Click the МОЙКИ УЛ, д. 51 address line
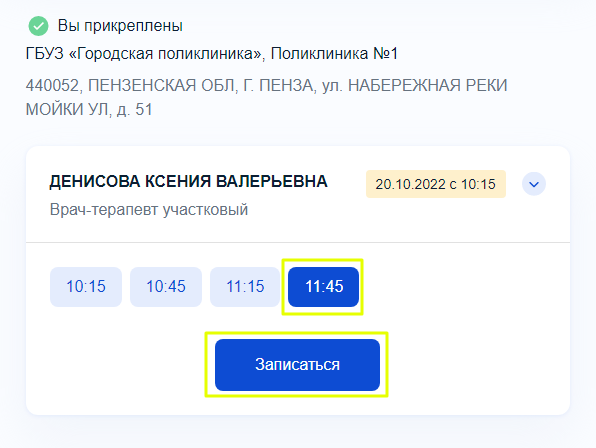Viewport: 596px width, 448px height. coord(89,109)
